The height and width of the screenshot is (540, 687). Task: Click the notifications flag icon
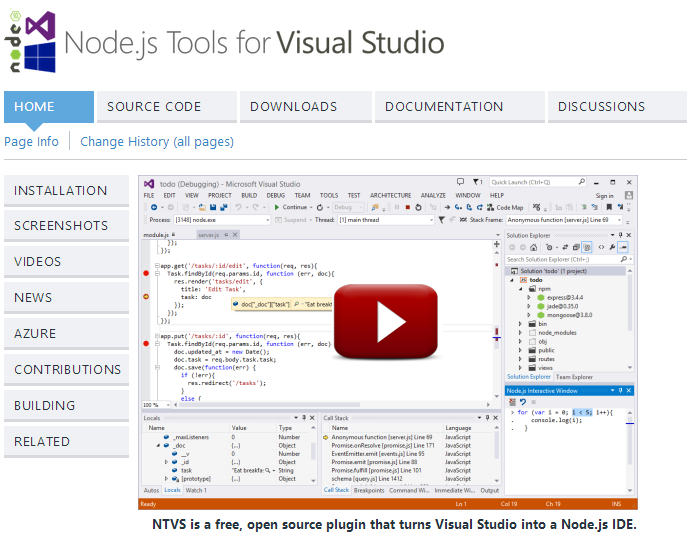[476, 181]
